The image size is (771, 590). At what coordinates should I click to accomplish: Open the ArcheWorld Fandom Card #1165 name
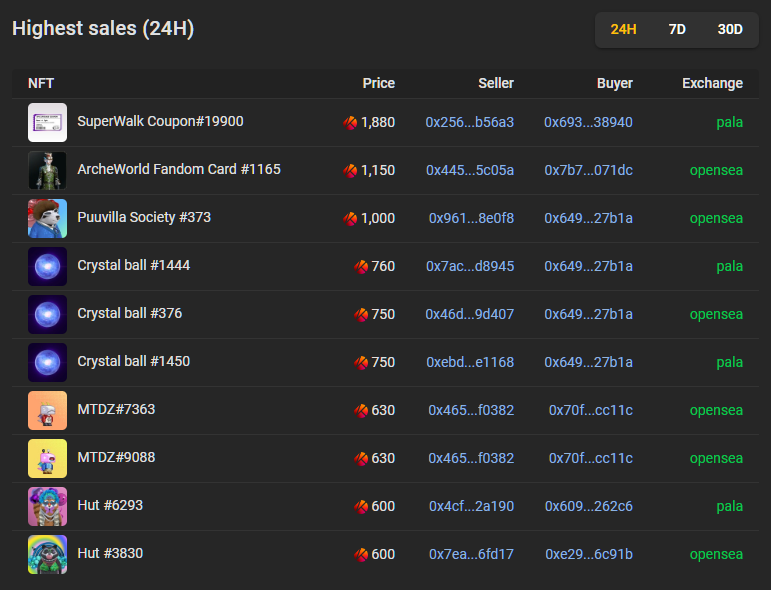click(x=179, y=169)
